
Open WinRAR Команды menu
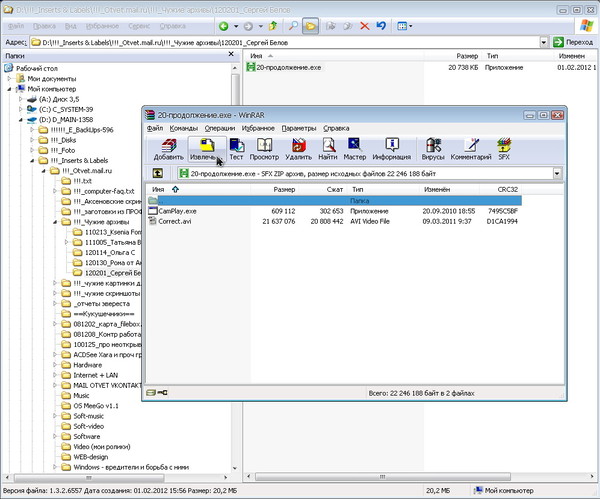click(x=184, y=128)
